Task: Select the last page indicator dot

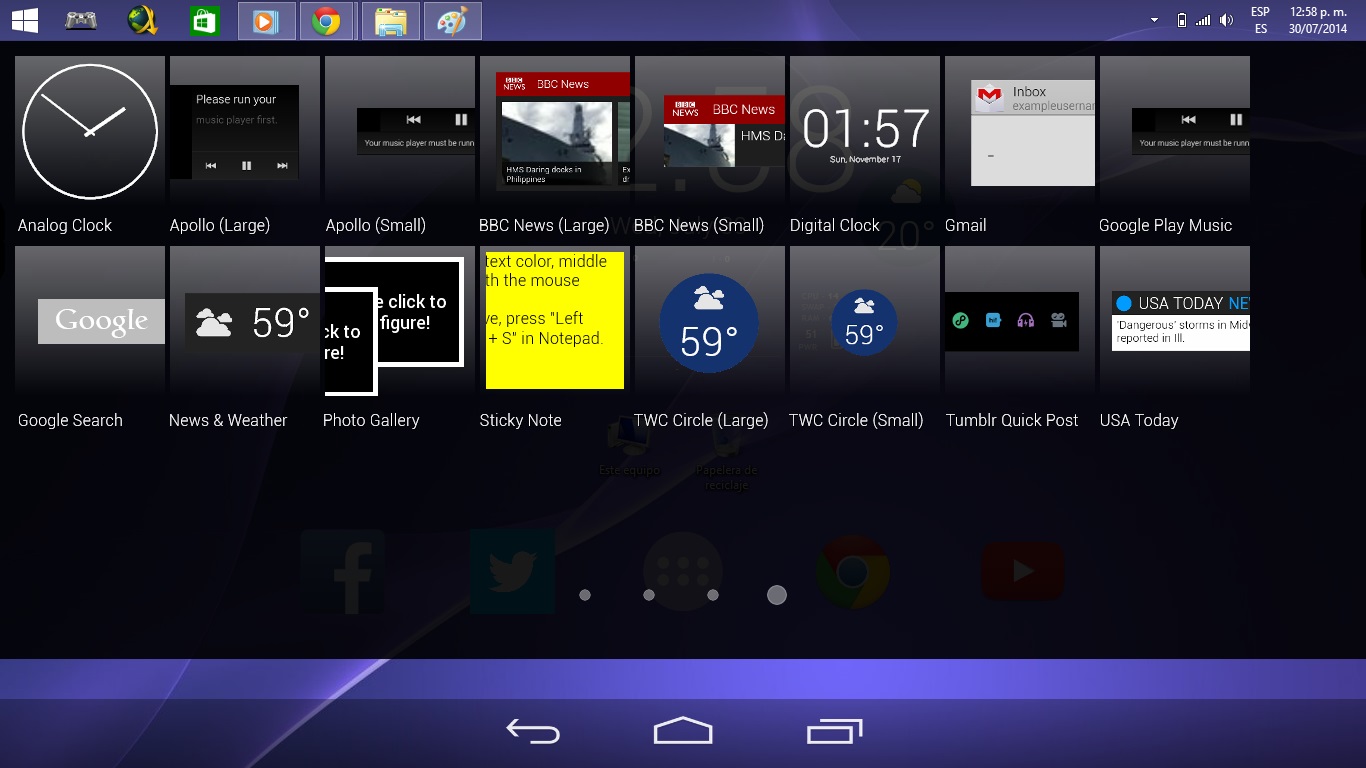Action: coord(776,595)
